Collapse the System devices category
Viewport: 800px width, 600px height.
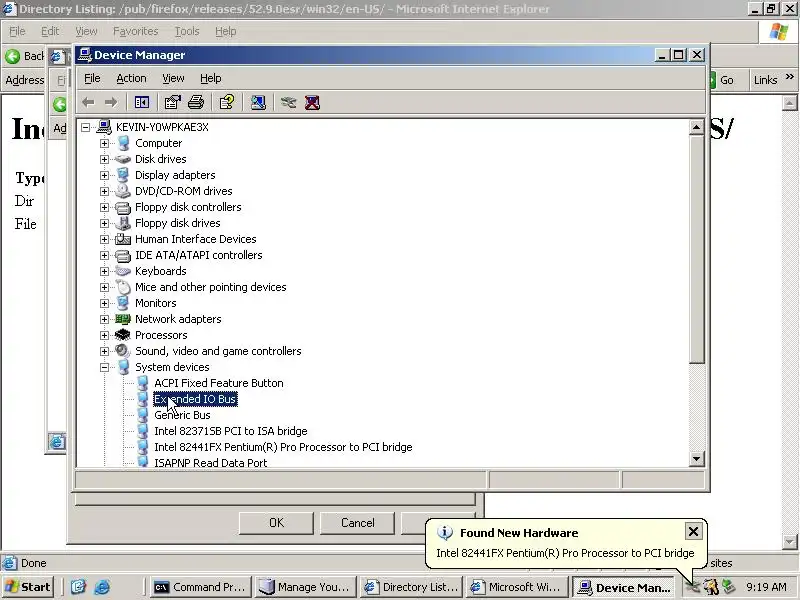pyautogui.click(x=104, y=367)
